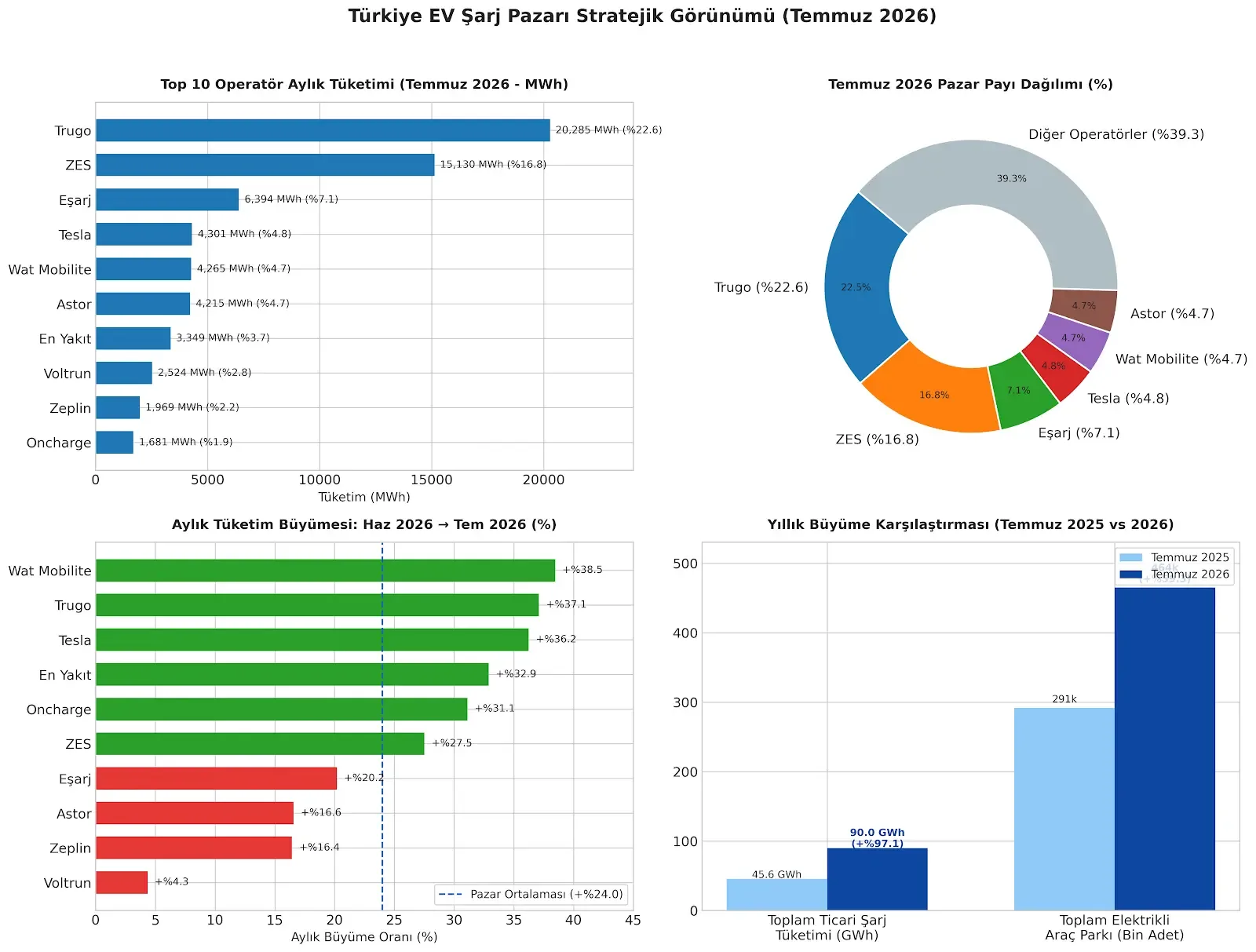Viewport: 1256px width, 952px height.
Task: Click the '15,130 MWh (%16.8)' value label
Action: [x=493, y=165]
